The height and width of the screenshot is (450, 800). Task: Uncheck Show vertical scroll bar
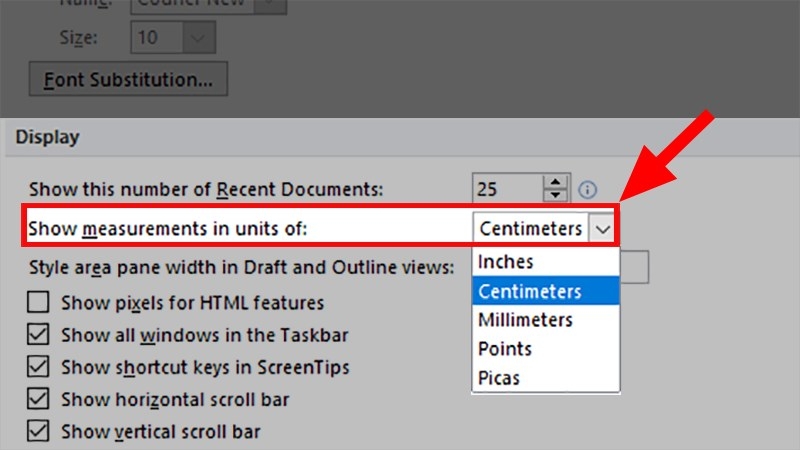coord(39,432)
